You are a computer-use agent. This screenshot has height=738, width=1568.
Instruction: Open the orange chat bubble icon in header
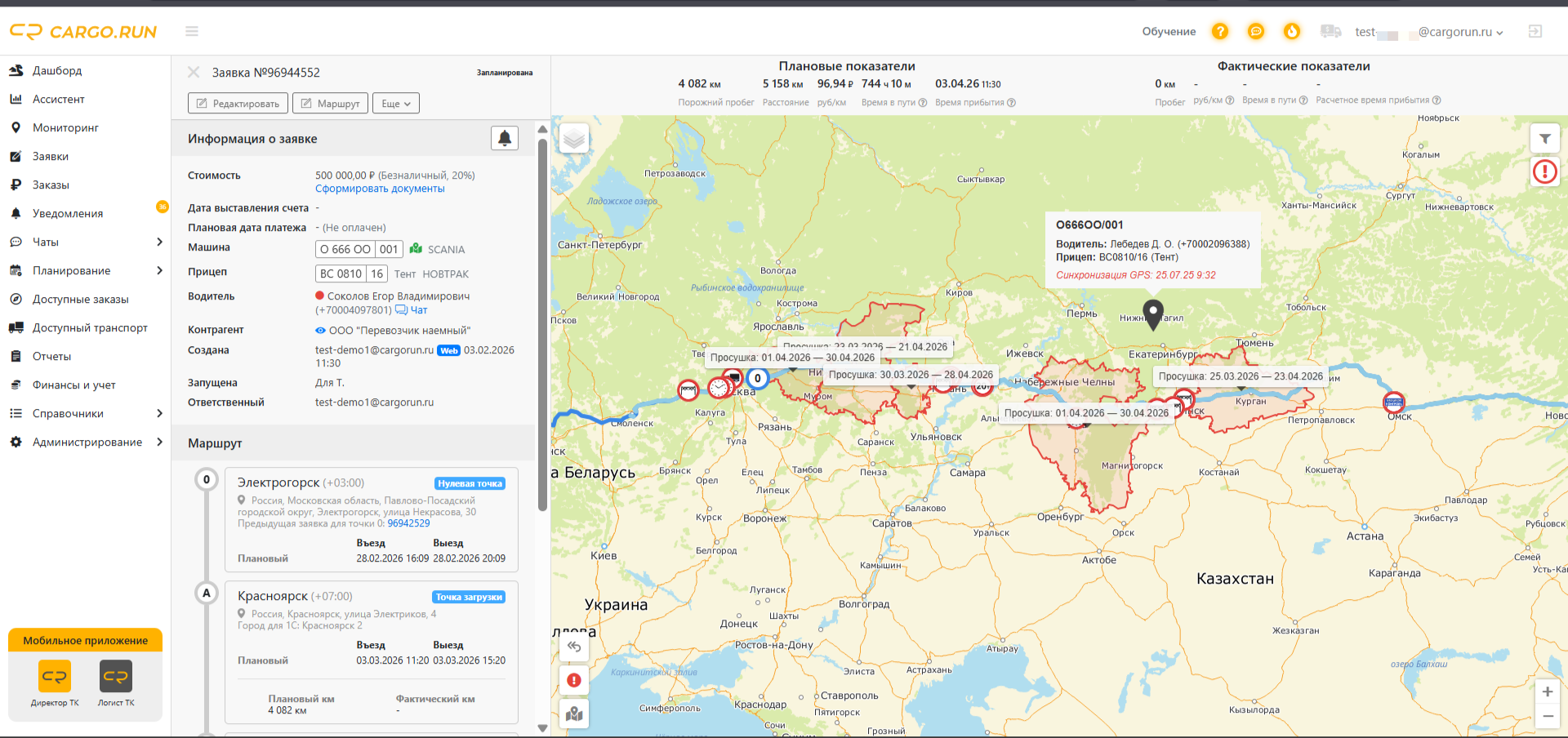pos(1255,31)
